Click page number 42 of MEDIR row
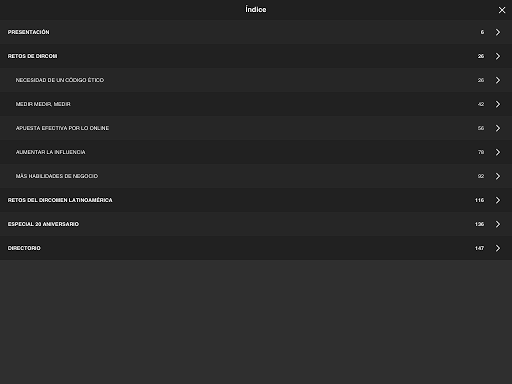Screen dimensions: 512x384 pyautogui.click(x=481, y=104)
